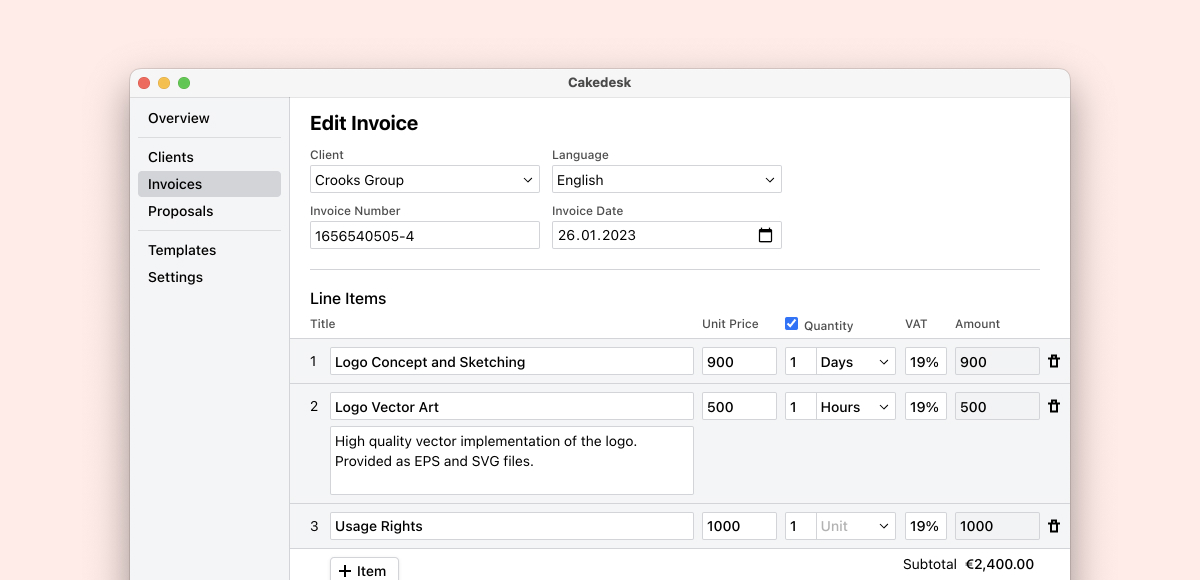This screenshot has width=1200, height=580.
Task: Select a unit for Usage Rights row
Action: coord(855,526)
